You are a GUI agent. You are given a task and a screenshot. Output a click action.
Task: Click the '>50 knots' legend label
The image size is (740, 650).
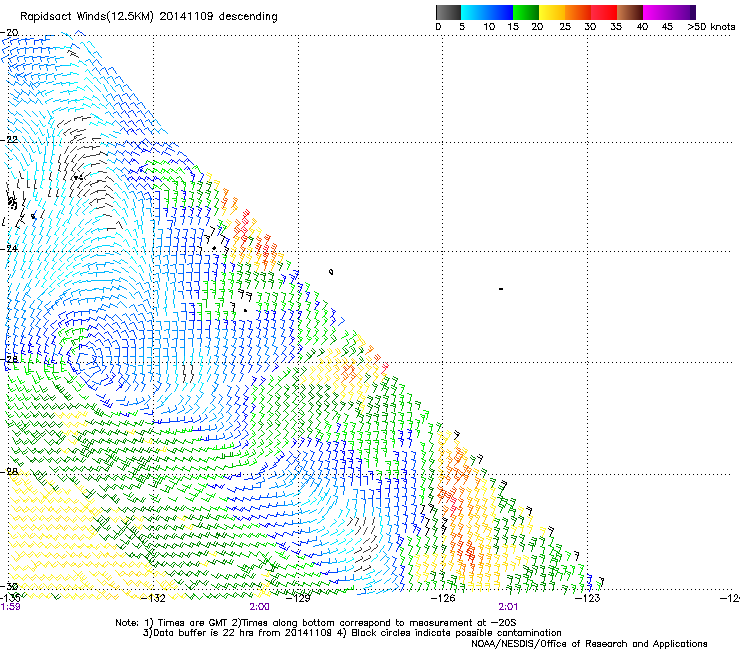(x=711, y=27)
